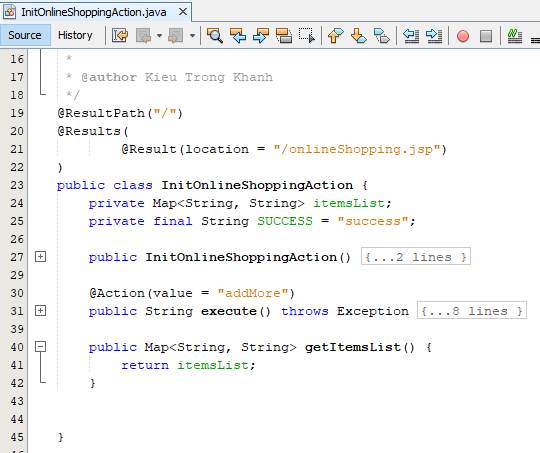Click Shift Line Right icon
Screen dimensions: 540x453
click(434, 35)
